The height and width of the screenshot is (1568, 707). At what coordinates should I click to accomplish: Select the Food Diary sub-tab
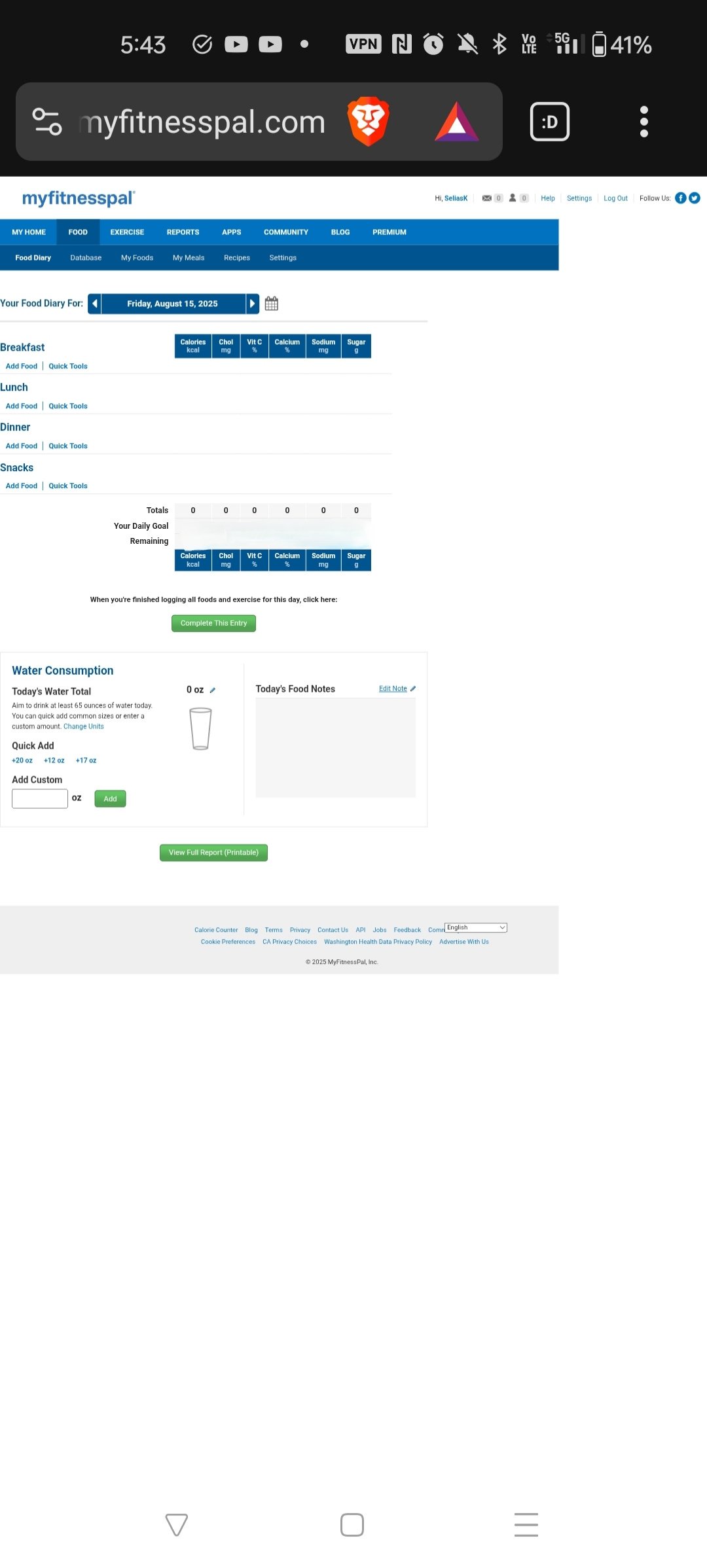pyautogui.click(x=33, y=258)
